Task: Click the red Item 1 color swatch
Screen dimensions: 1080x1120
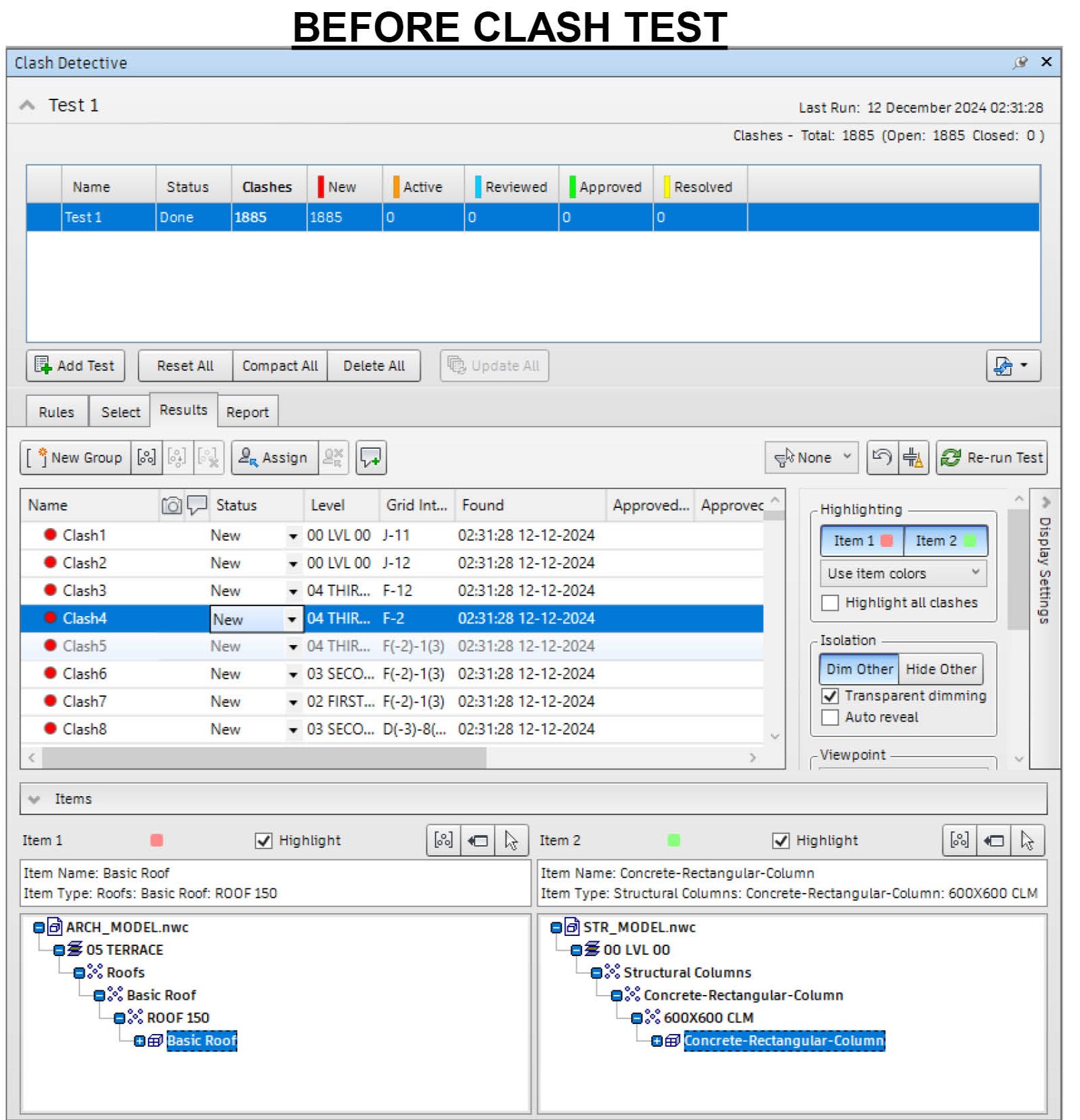Action: pos(157,841)
